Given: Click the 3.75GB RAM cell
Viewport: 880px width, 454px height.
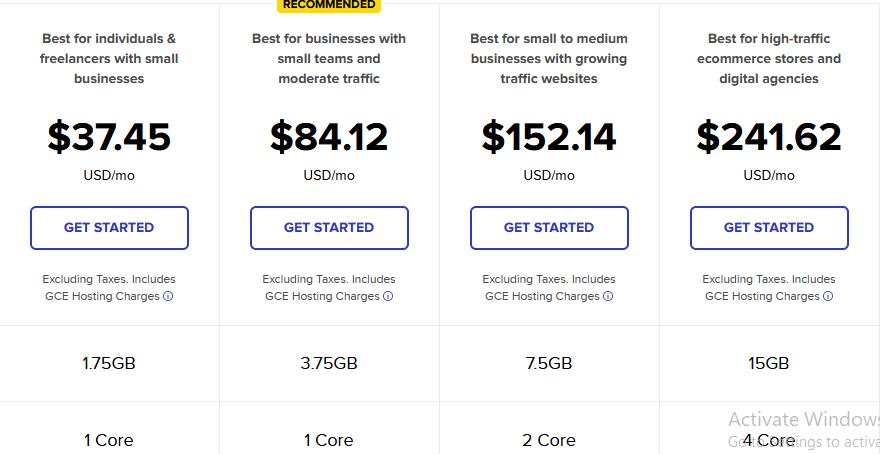Looking at the screenshot, I should 329,364.
